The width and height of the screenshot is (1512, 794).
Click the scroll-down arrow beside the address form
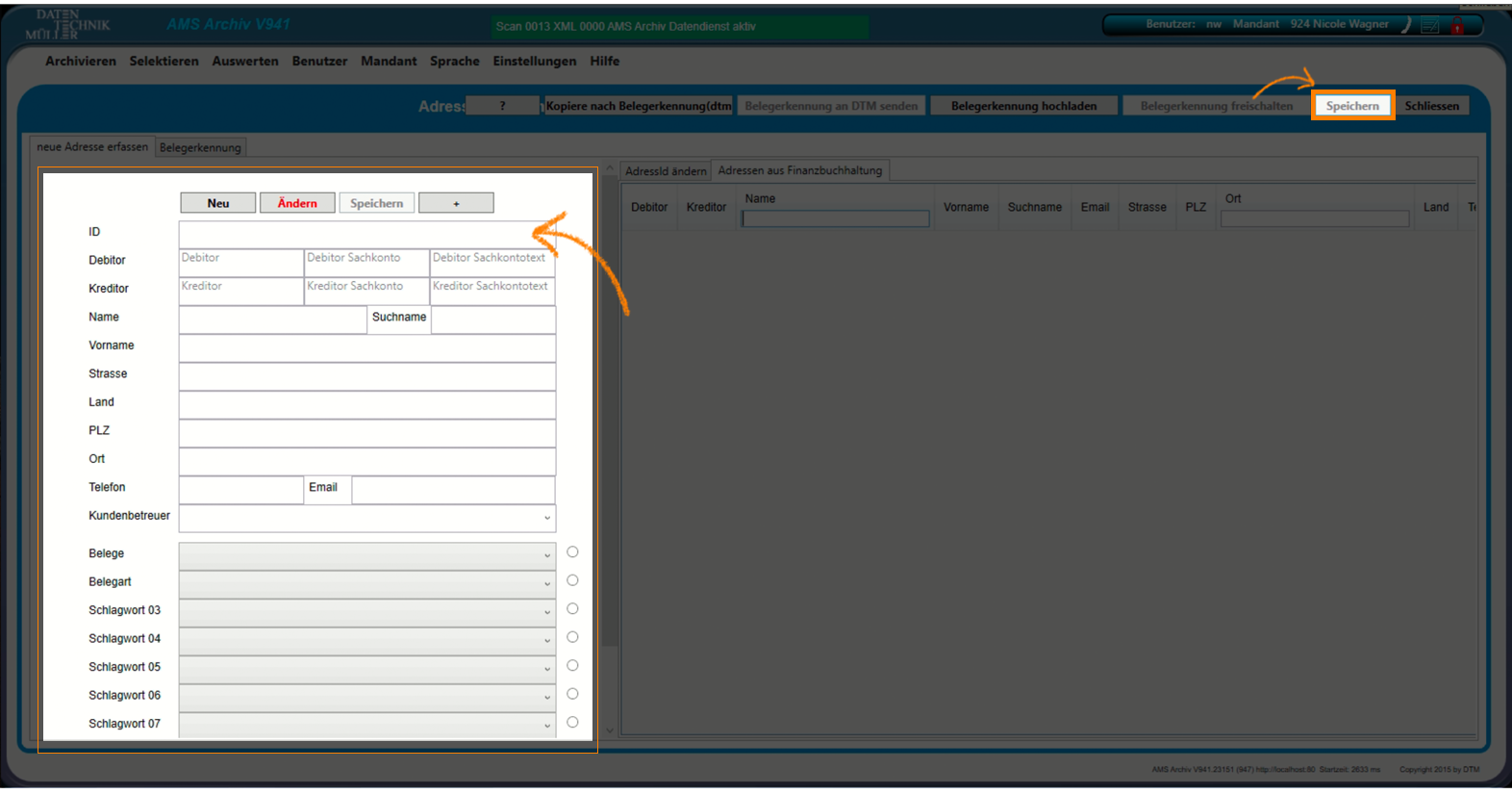click(x=609, y=730)
